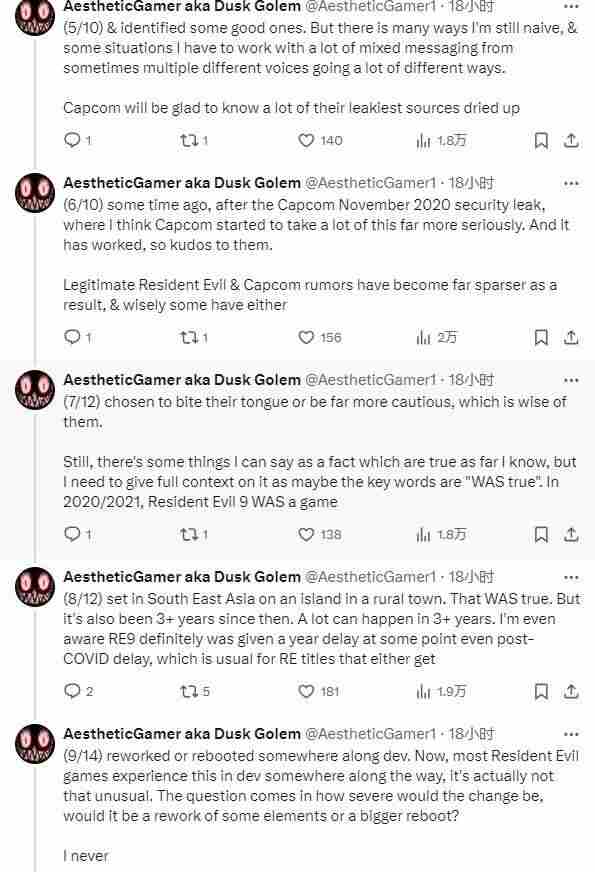Click the share icon on tweet (8/12)
The height and width of the screenshot is (872, 595).
(572, 691)
